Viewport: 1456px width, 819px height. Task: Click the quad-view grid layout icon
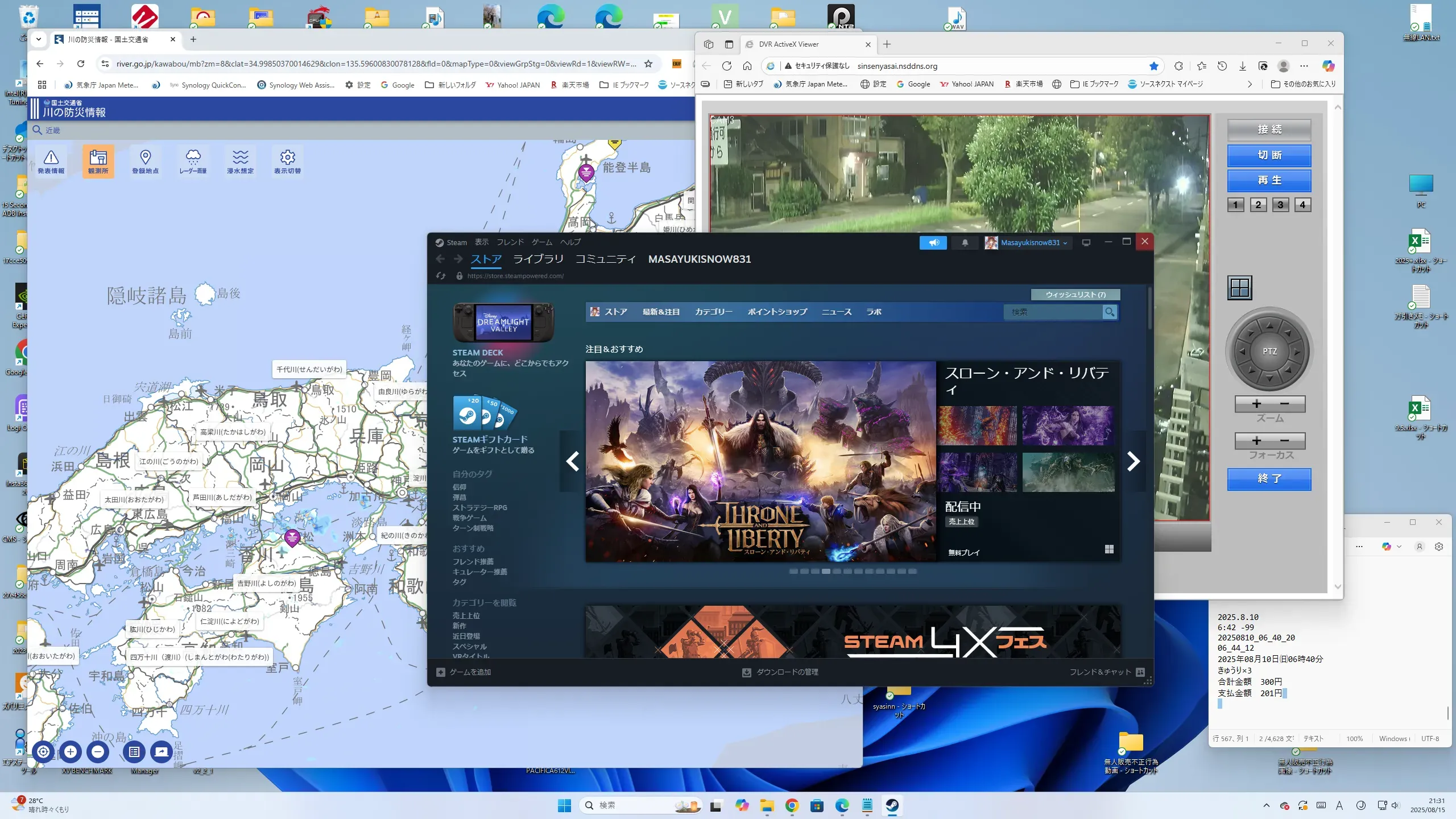(1239, 288)
